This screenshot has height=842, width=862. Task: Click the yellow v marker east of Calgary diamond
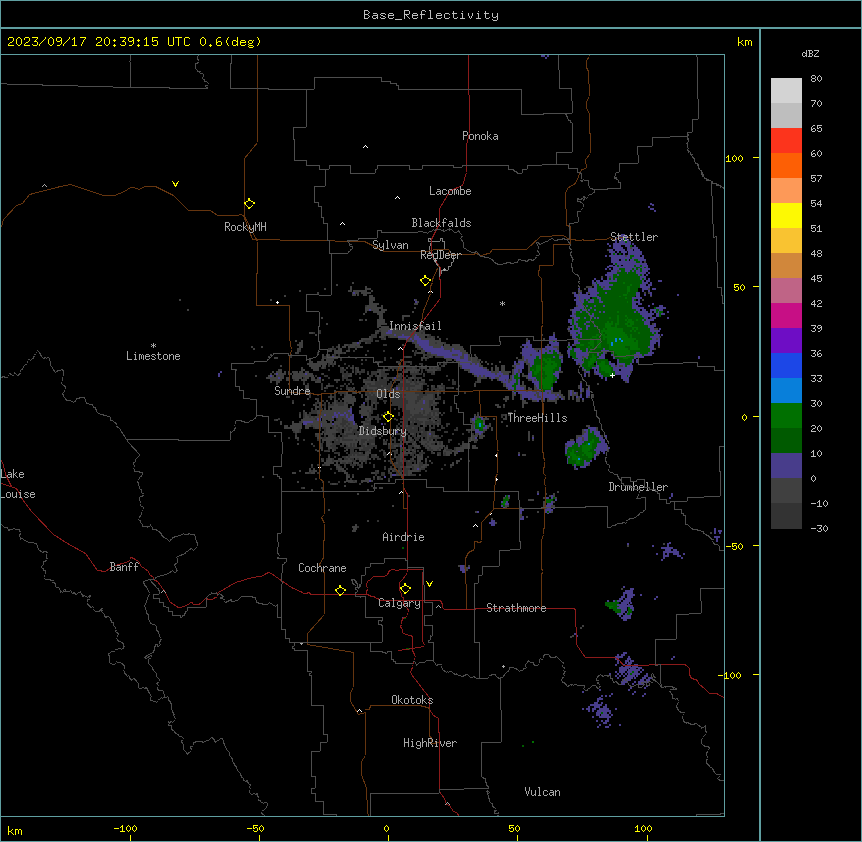[429, 584]
